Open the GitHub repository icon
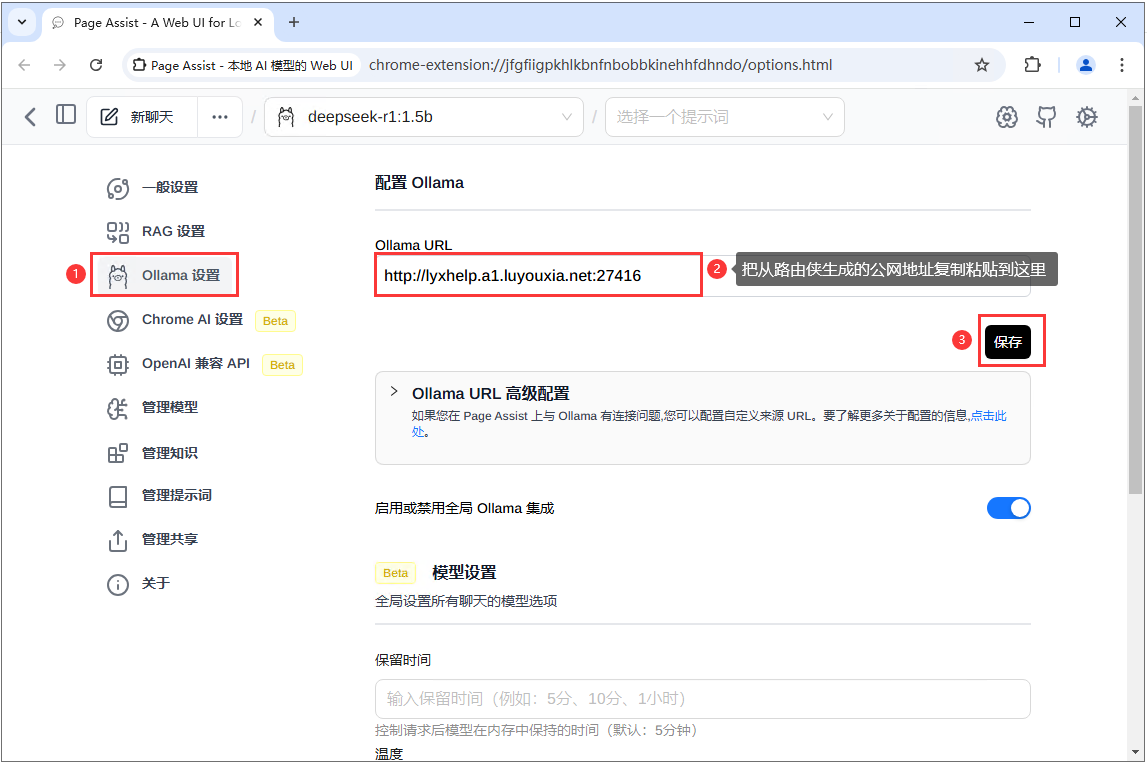The image size is (1147, 766). 1046,117
